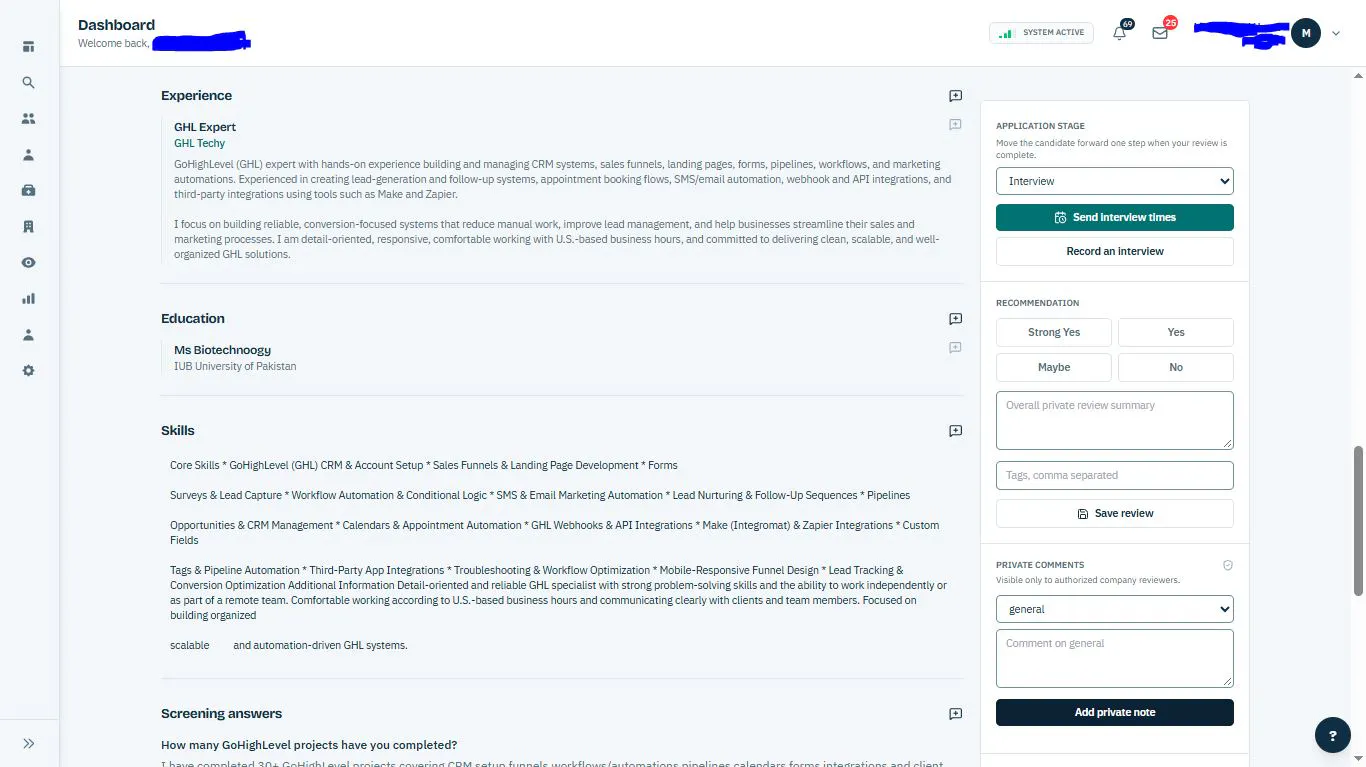The image size is (1366, 767).
Task: Add a comment on the Skills section heading
Action: point(955,431)
